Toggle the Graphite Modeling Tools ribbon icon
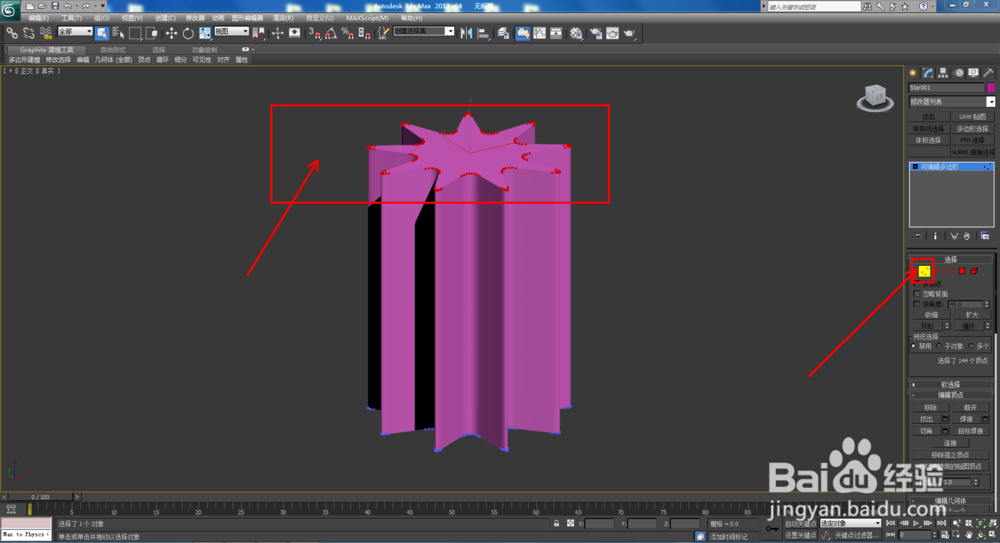This screenshot has height=543, width=1000. click(522, 33)
